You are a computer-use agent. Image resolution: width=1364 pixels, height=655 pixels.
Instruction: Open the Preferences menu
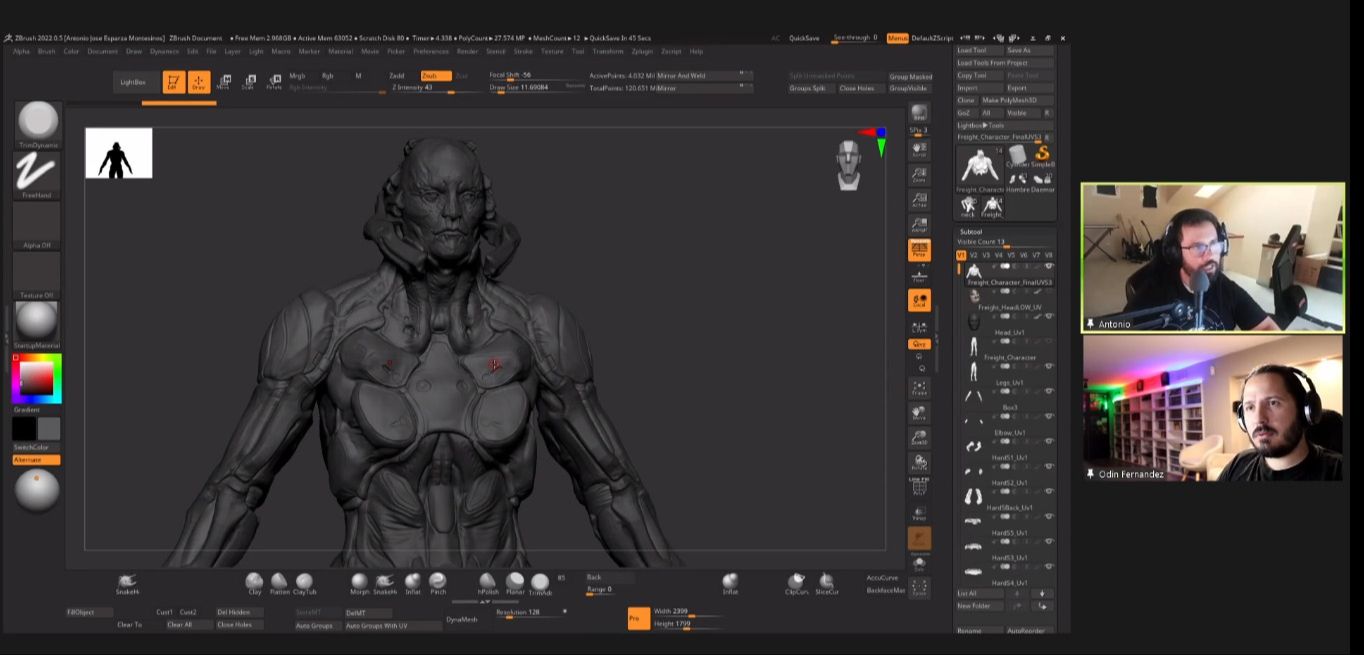[431, 51]
